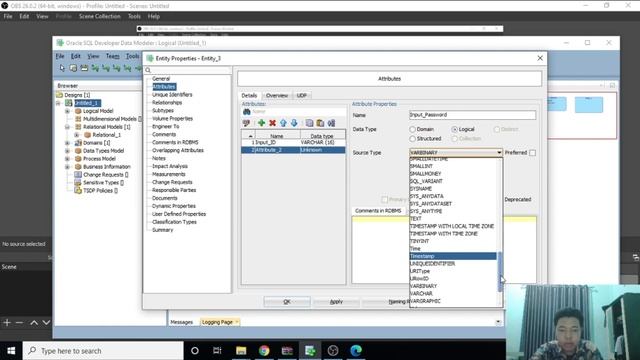Select the Logical data type radio button

tap(454, 129)
